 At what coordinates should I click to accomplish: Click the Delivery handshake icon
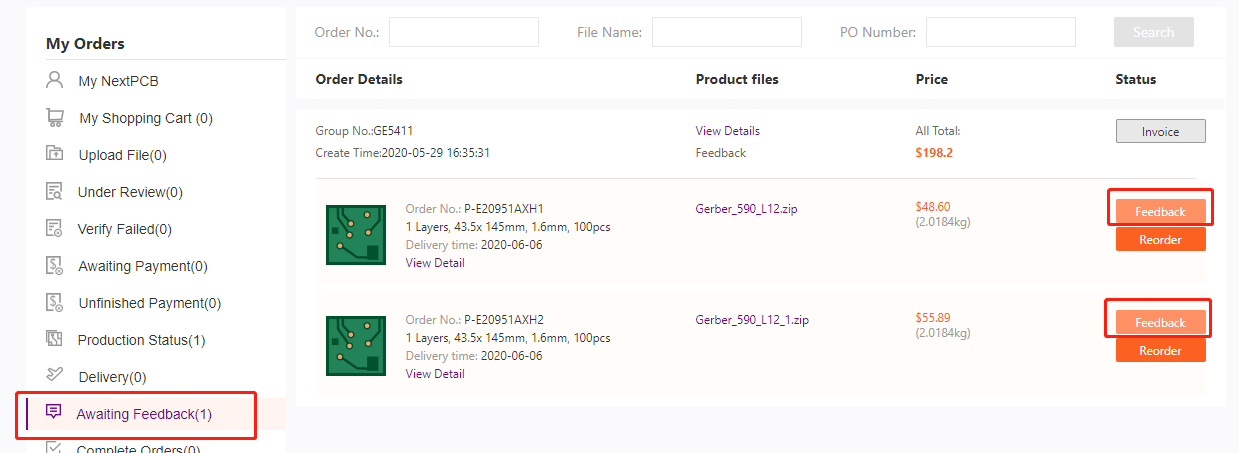click(x=55, y=376)
